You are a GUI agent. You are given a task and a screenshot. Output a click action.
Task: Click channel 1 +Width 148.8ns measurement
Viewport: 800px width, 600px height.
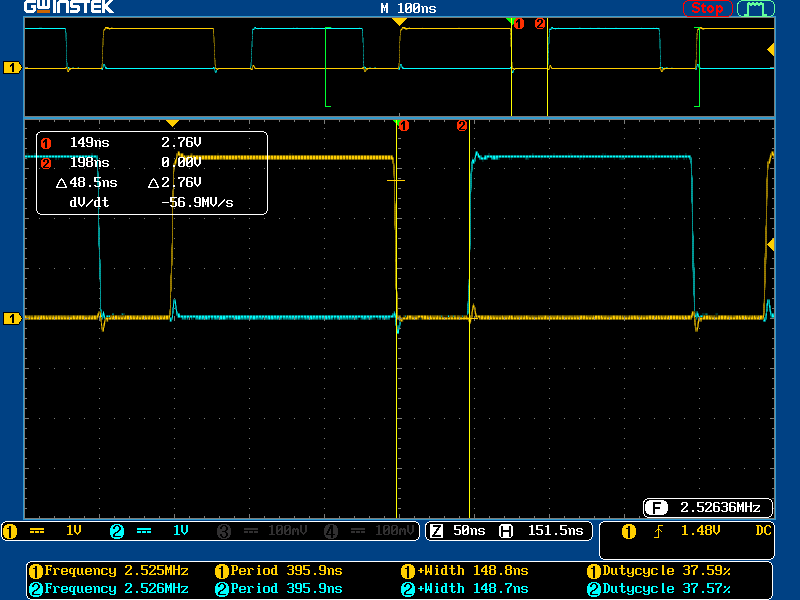point(465,570)
